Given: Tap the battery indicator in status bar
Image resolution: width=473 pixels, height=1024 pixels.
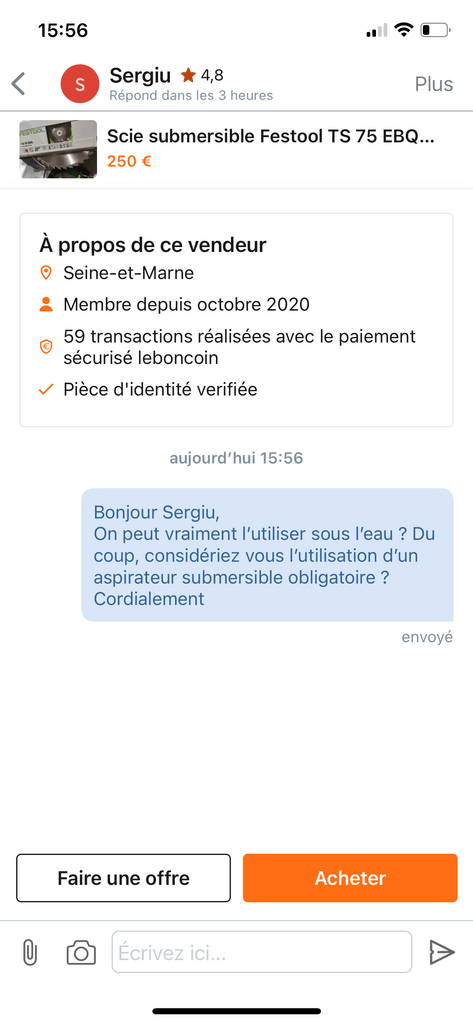Looking at the screenshot, I should click(x=435, y=30).
